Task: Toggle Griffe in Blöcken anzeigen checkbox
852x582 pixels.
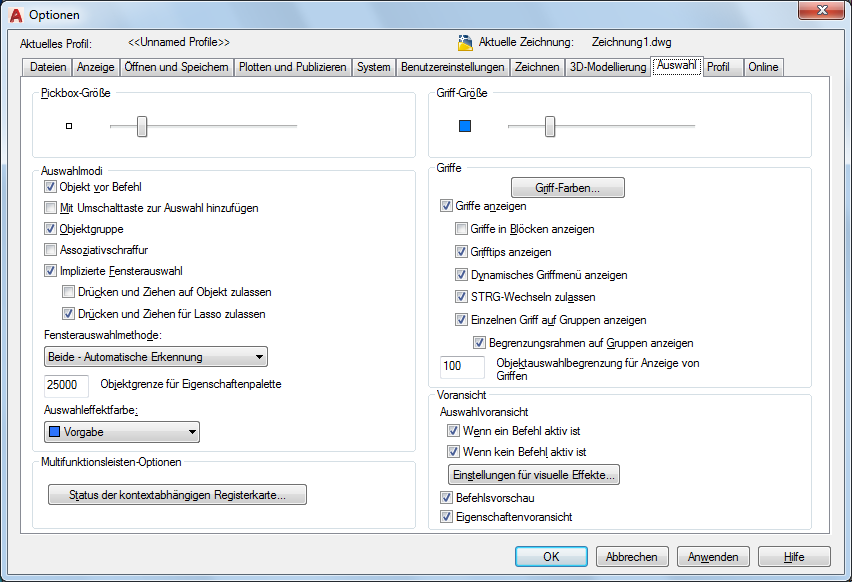Action: point(461,229)
